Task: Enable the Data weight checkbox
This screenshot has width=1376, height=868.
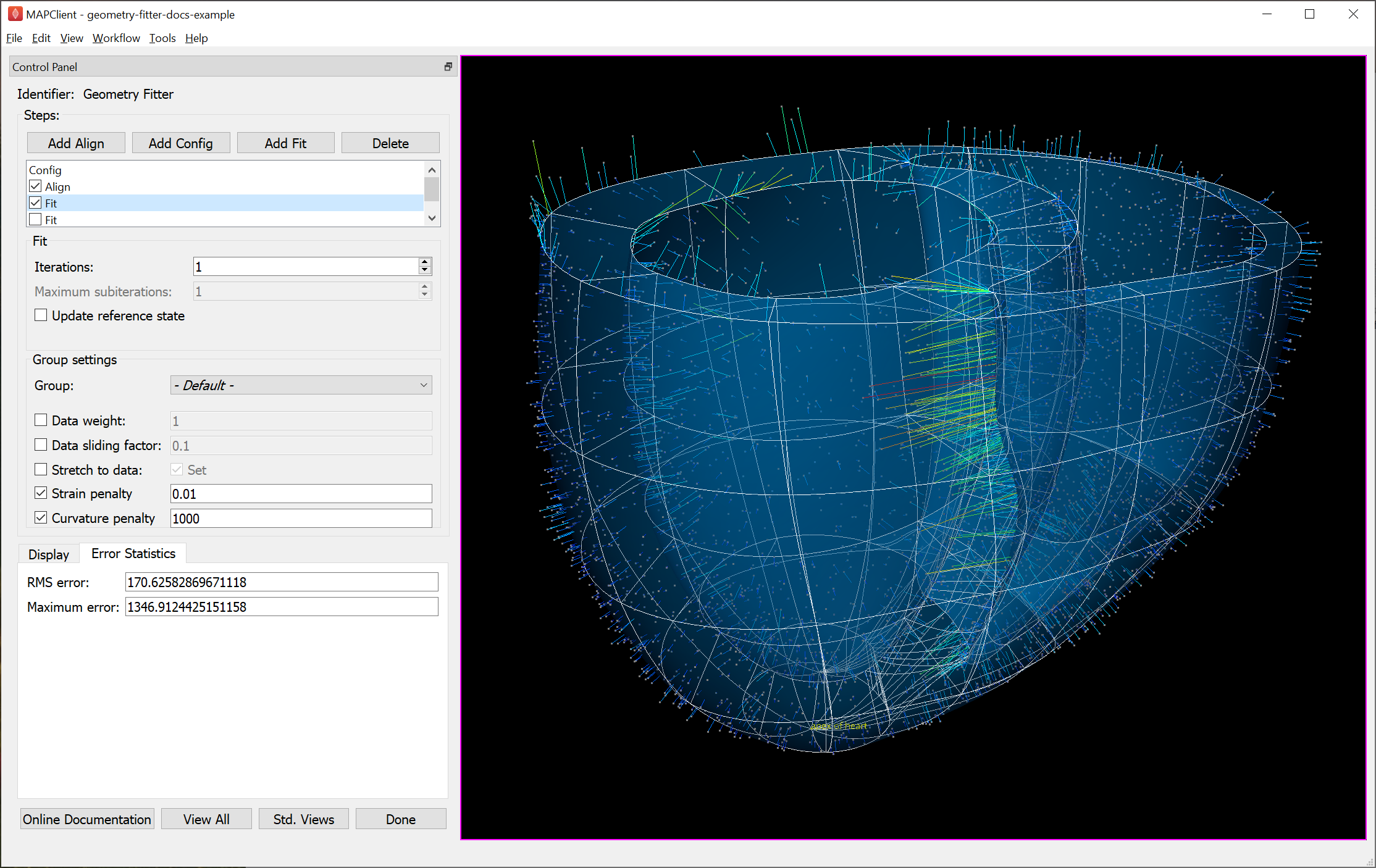Action: pyautogui.click(x=41, y=420)
